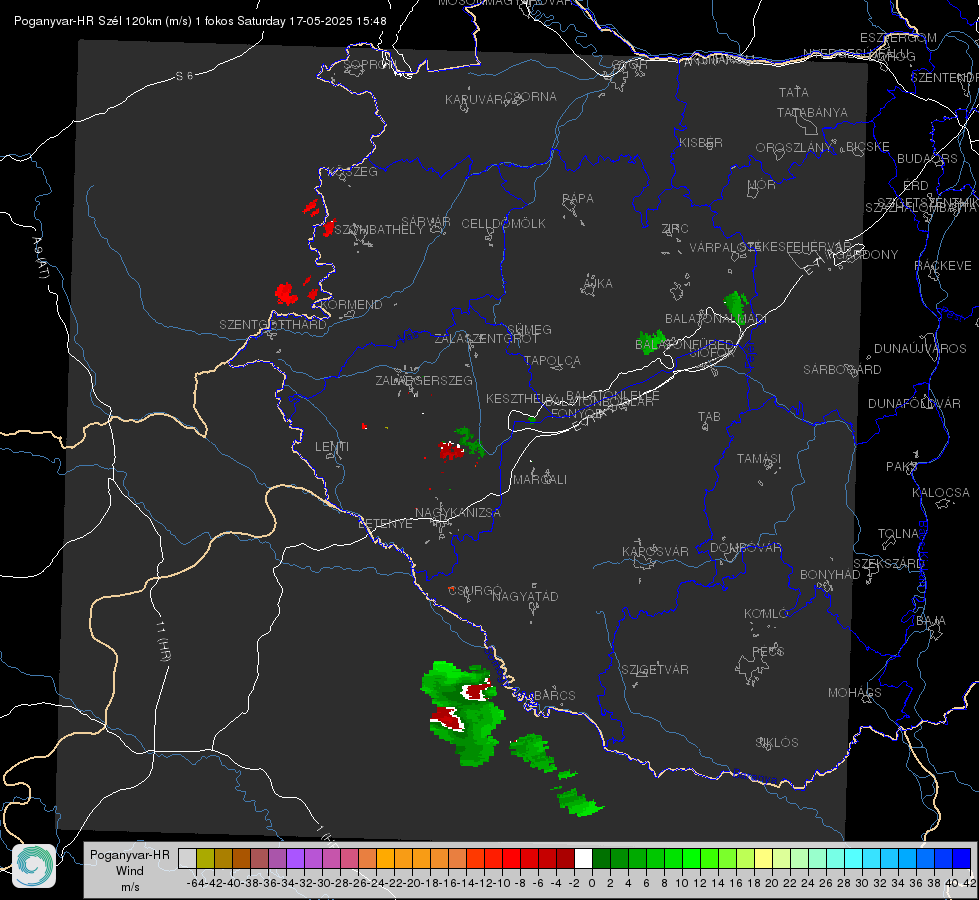Click the KAPUVÁR city label
Screen dimensions: 979x900
click(x=475, y=100)
